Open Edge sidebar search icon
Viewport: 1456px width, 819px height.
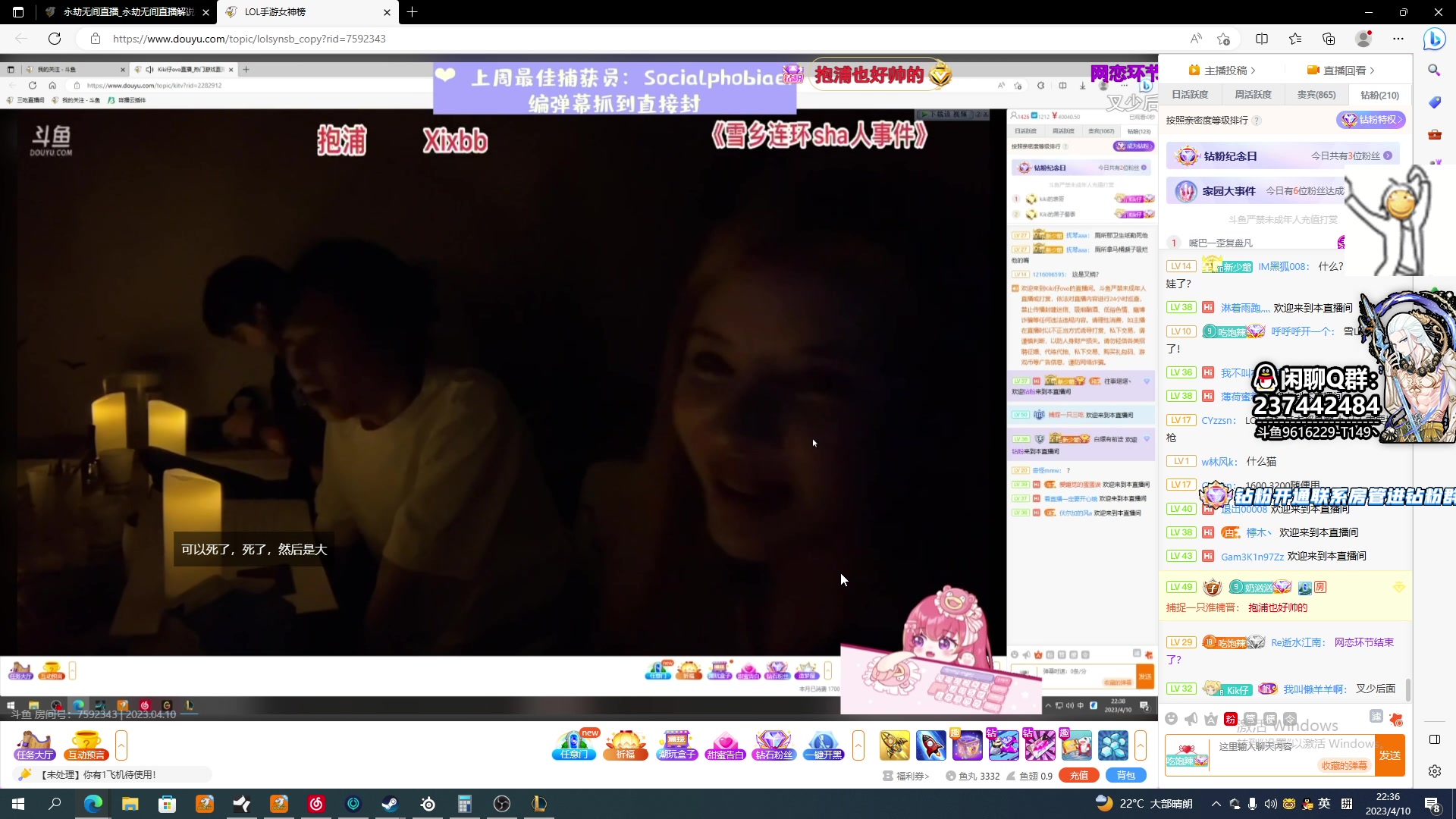click(1434, 70)
